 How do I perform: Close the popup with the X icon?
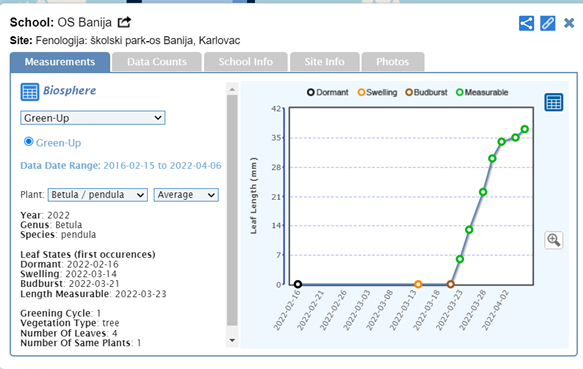569,23
